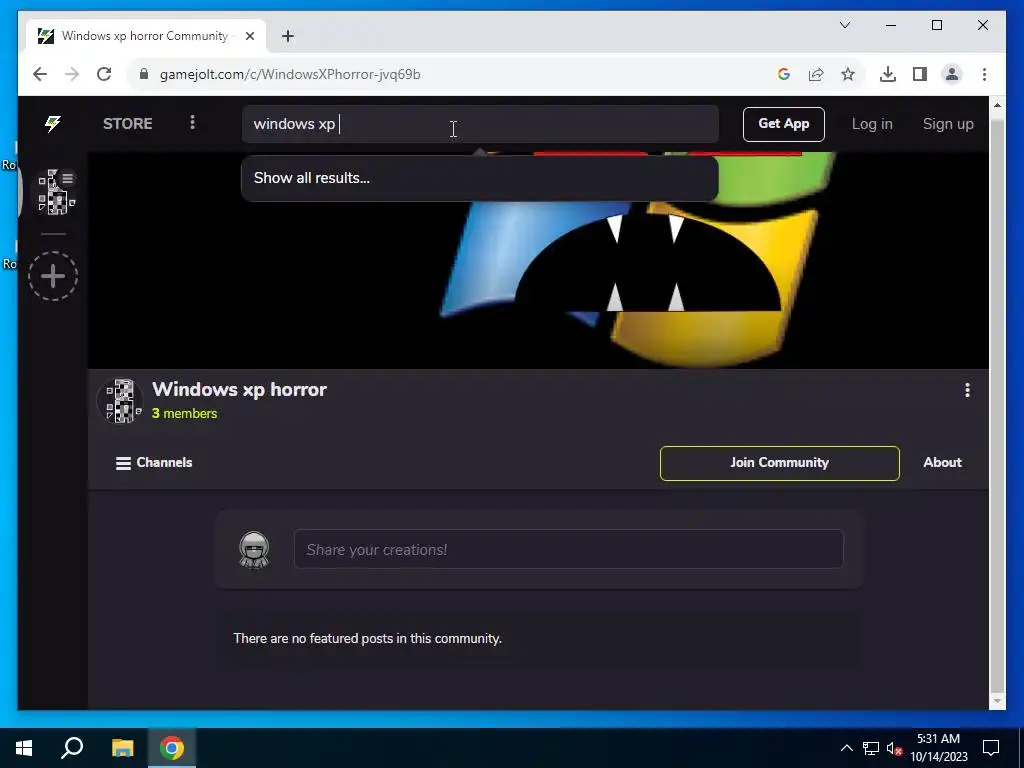Click the user avatar next to post box
The width and height of the screenshot is (1024, 768).
[254, 550]
